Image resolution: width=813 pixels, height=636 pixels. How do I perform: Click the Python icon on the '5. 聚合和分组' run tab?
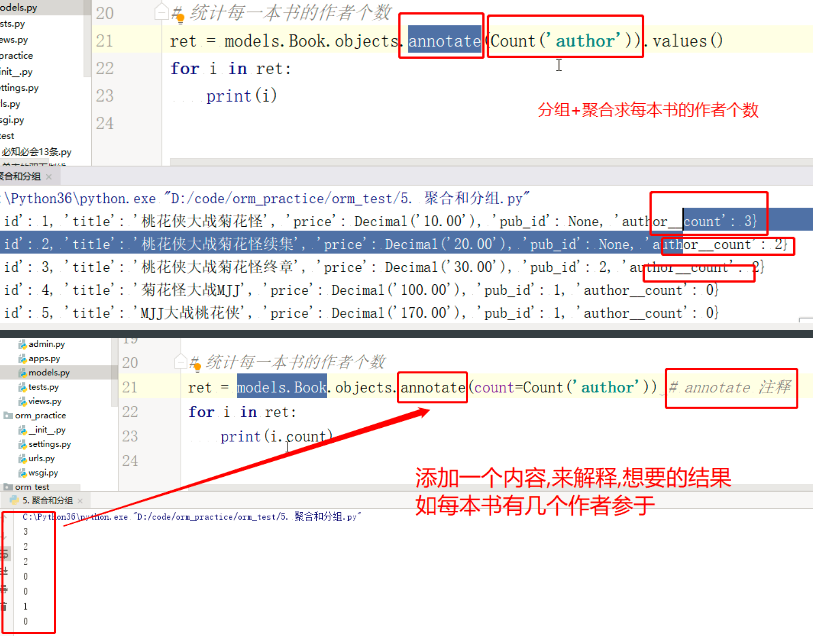(15, 500)
